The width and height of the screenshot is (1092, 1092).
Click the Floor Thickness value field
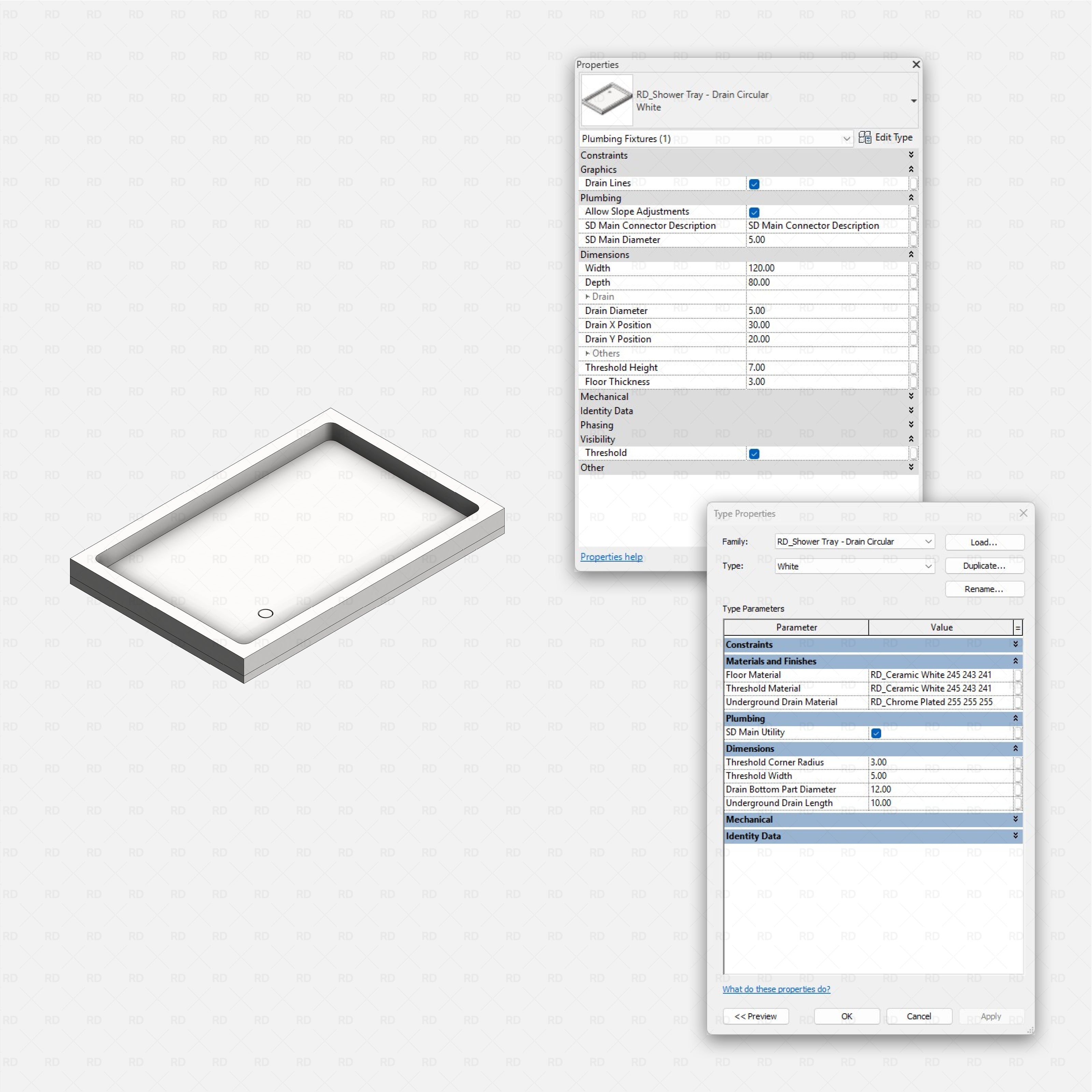coord(827,382)
